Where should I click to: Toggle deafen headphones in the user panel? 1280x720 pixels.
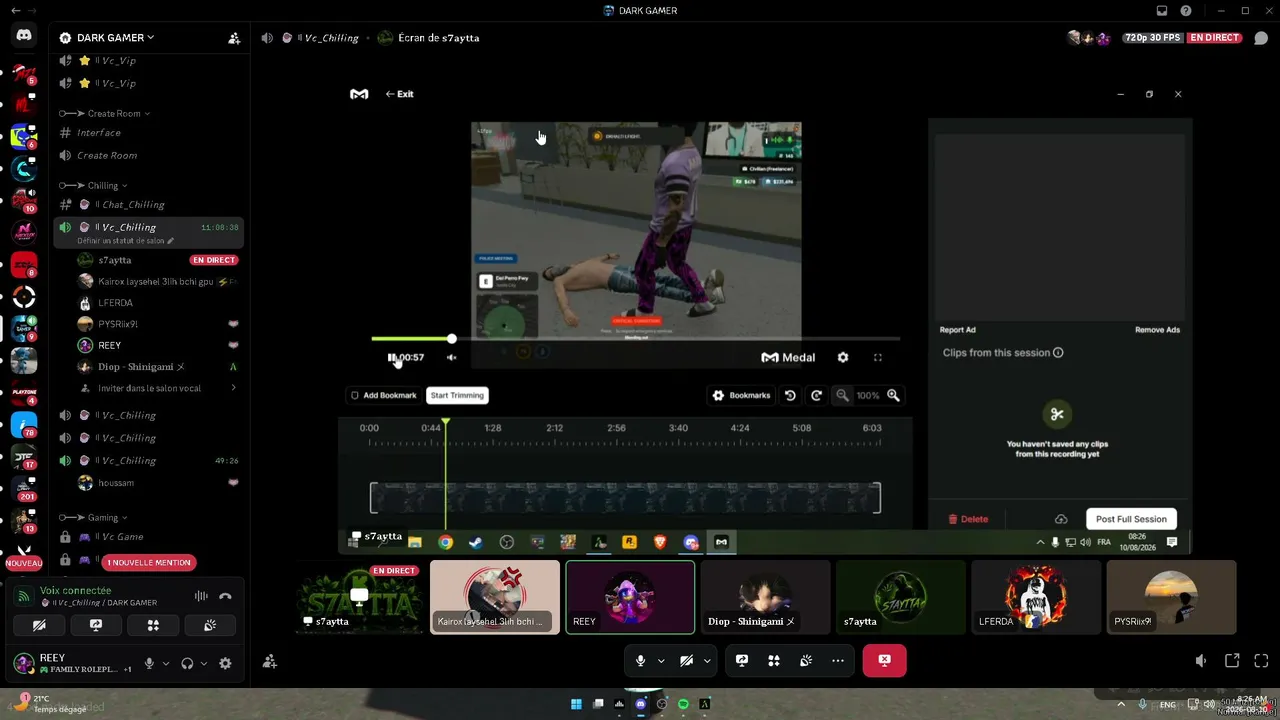[x=187, y=663]
